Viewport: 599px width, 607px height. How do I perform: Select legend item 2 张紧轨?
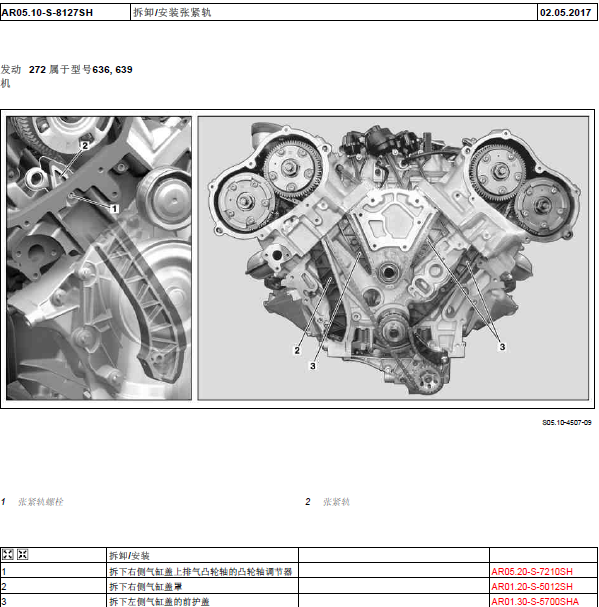tap(327, 502)
